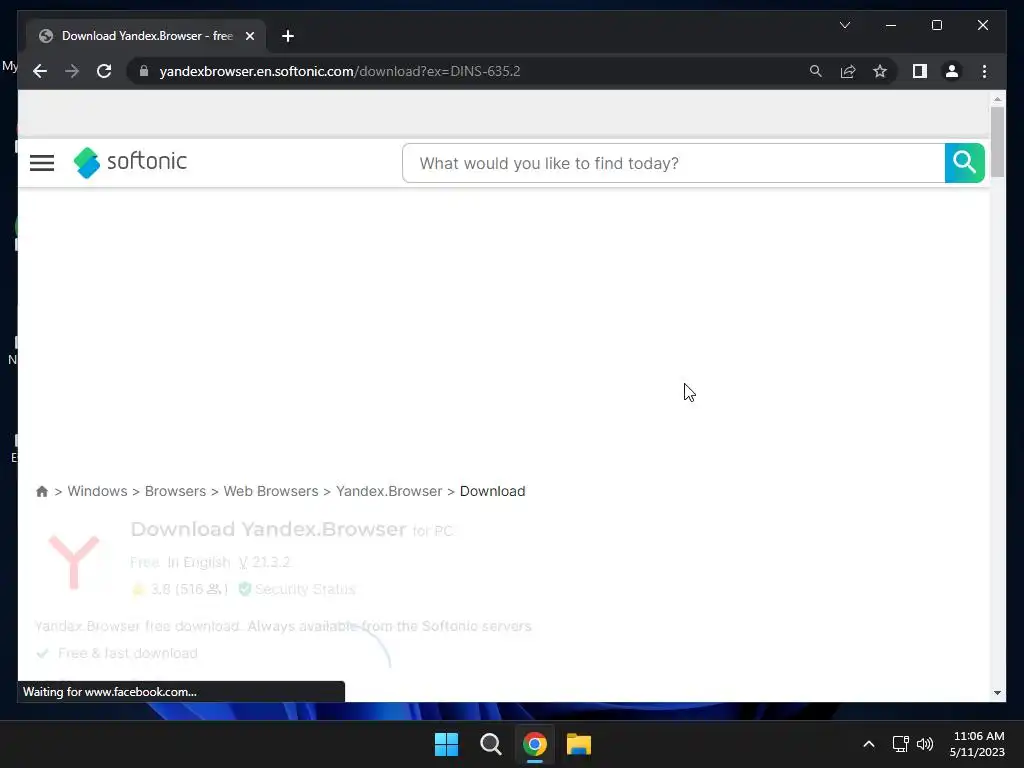Click the URL in the address bar
The height and width of the screenshot is (768, 1024).
point(340,71)
